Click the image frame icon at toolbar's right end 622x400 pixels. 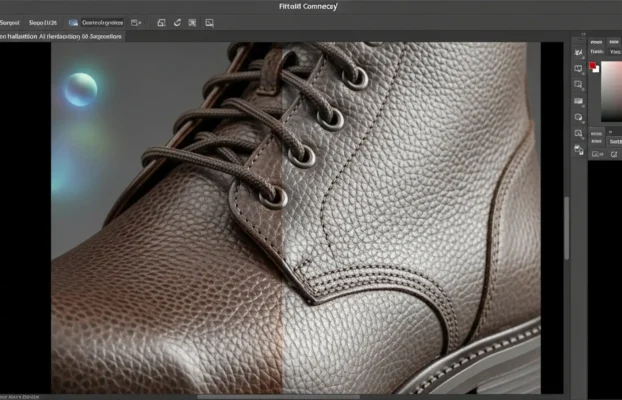click(x=209, y=23)
